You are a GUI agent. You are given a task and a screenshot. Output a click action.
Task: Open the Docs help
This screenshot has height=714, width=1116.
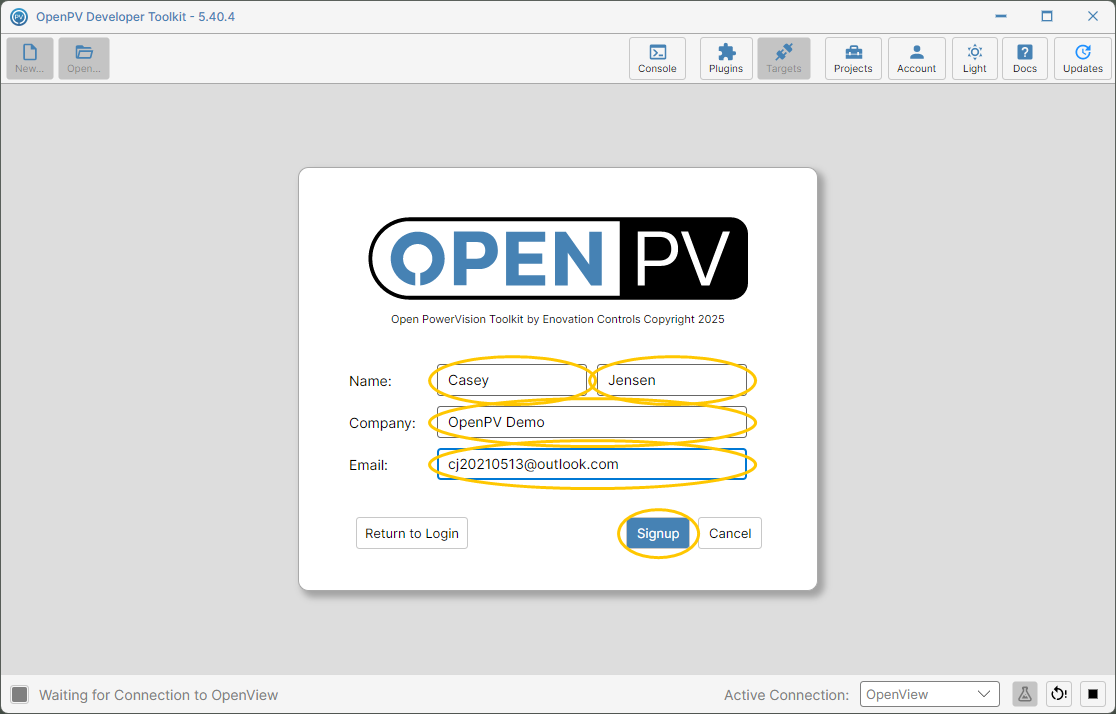1025,58
